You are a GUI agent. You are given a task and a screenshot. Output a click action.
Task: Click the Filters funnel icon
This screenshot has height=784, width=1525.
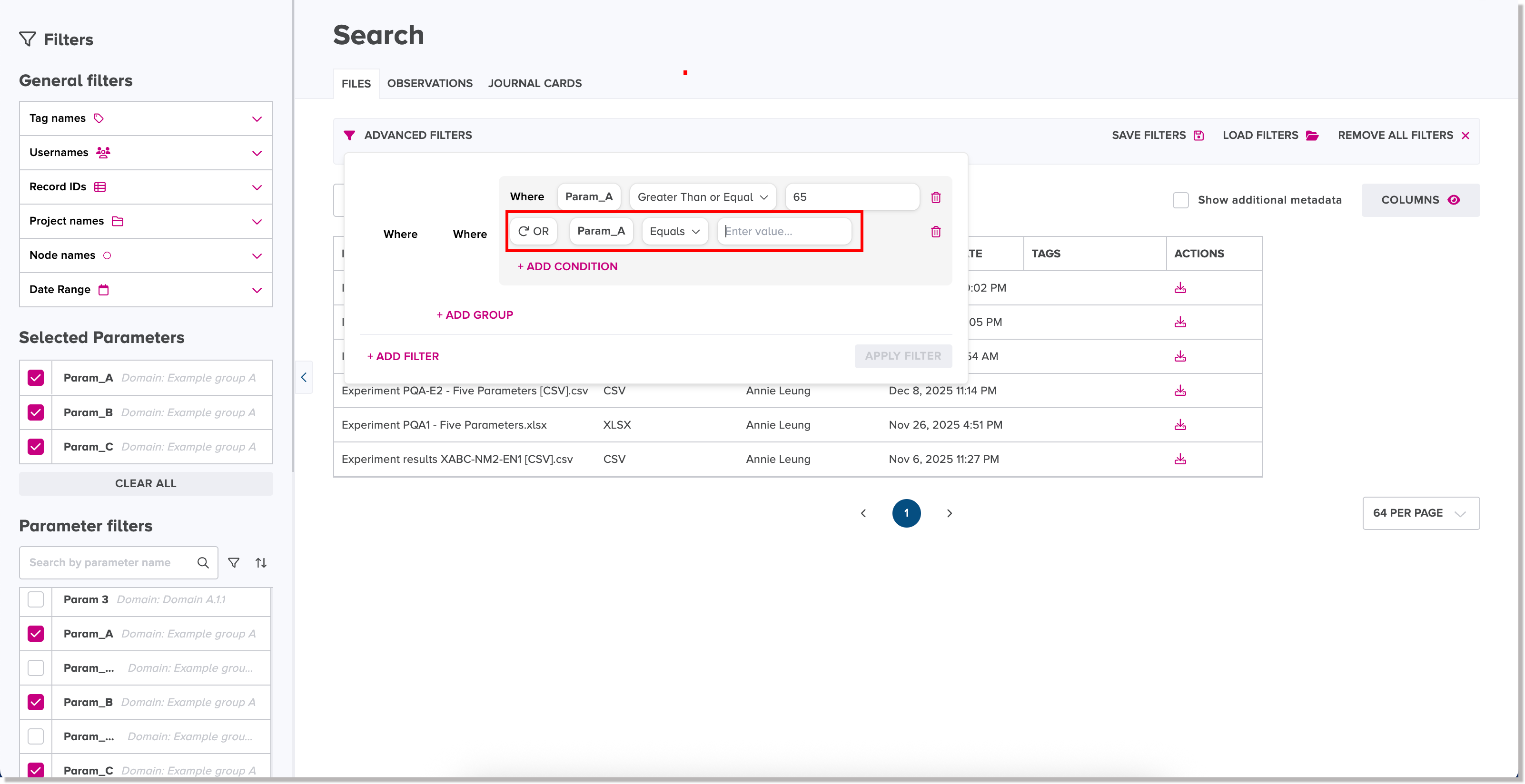pos(27,39)
